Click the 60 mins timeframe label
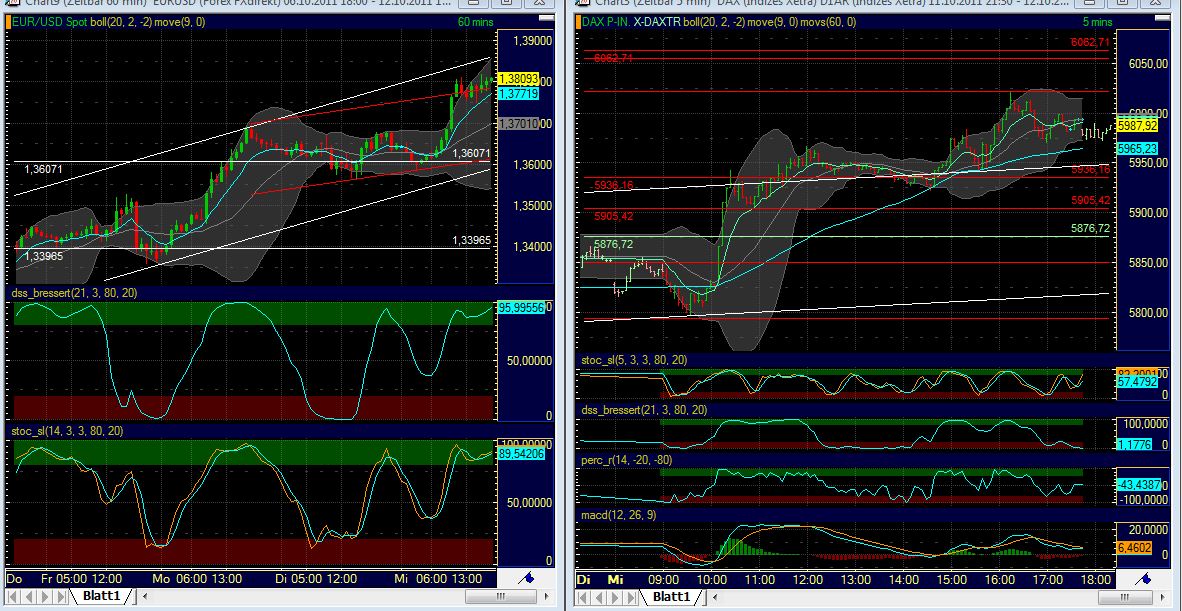This screenshot has width=1182, height=611. (477, 21)
